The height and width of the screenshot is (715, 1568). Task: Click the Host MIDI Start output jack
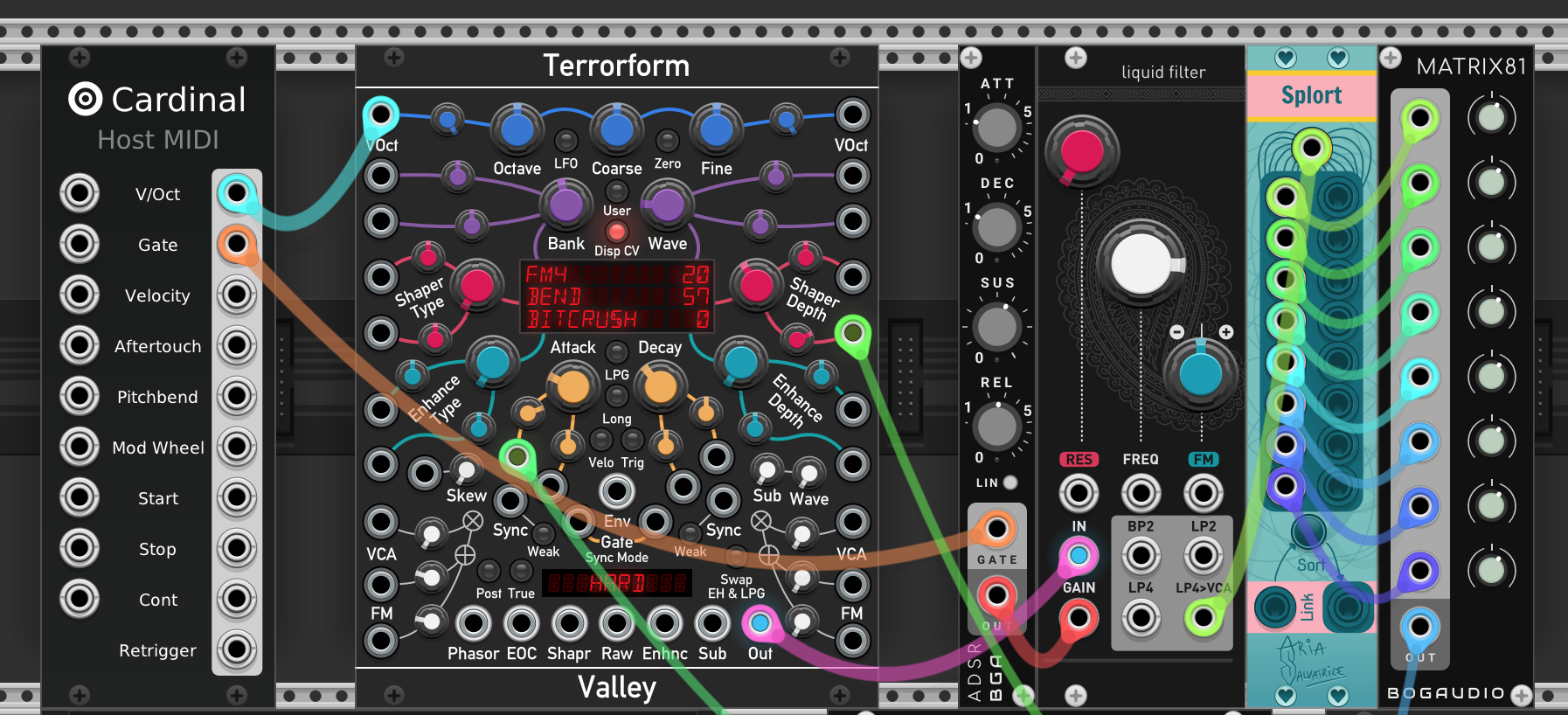[237, 498]
